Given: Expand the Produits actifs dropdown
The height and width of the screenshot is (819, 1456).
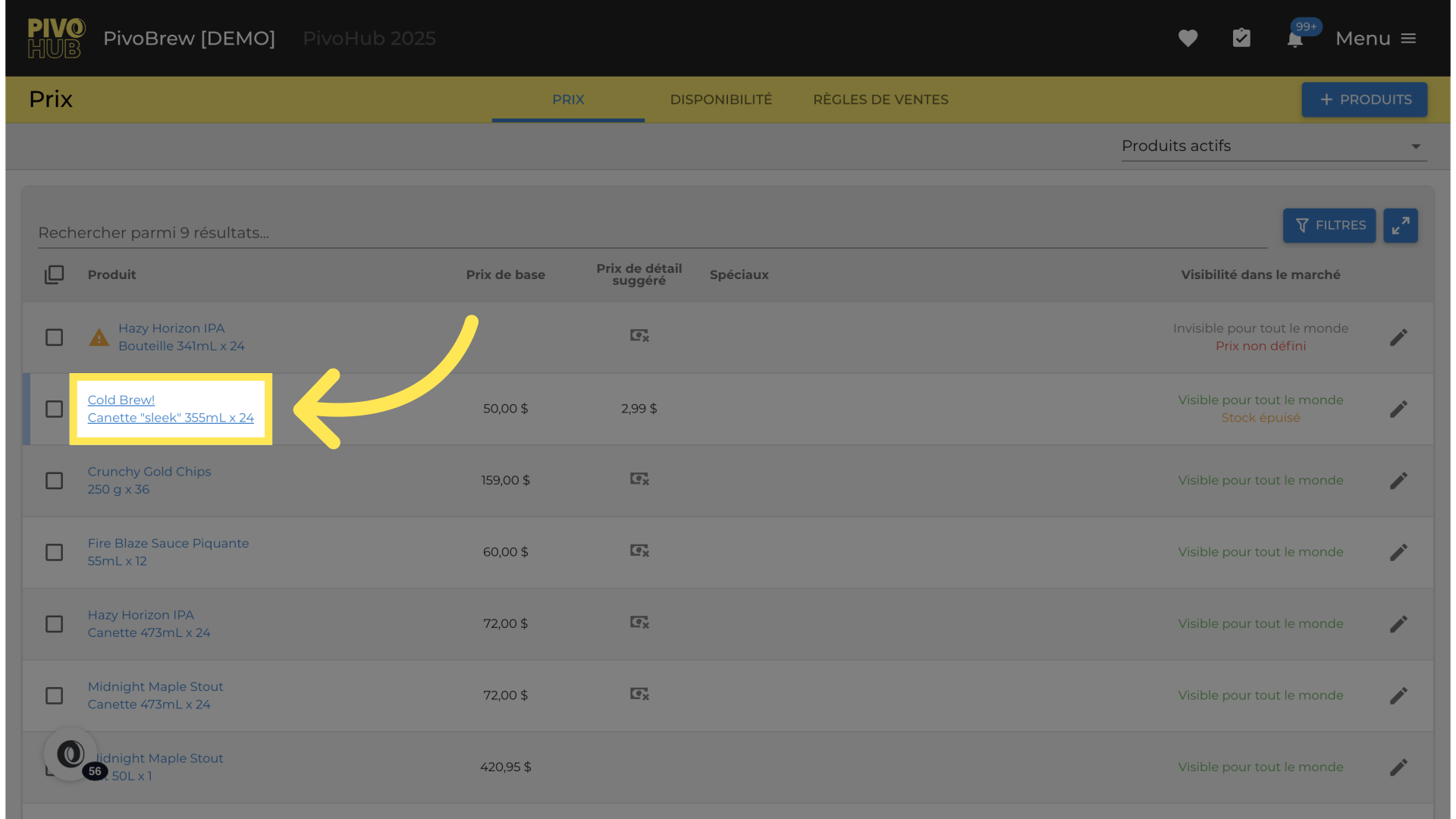Looking at the screenshot, I should [1274, 146].
